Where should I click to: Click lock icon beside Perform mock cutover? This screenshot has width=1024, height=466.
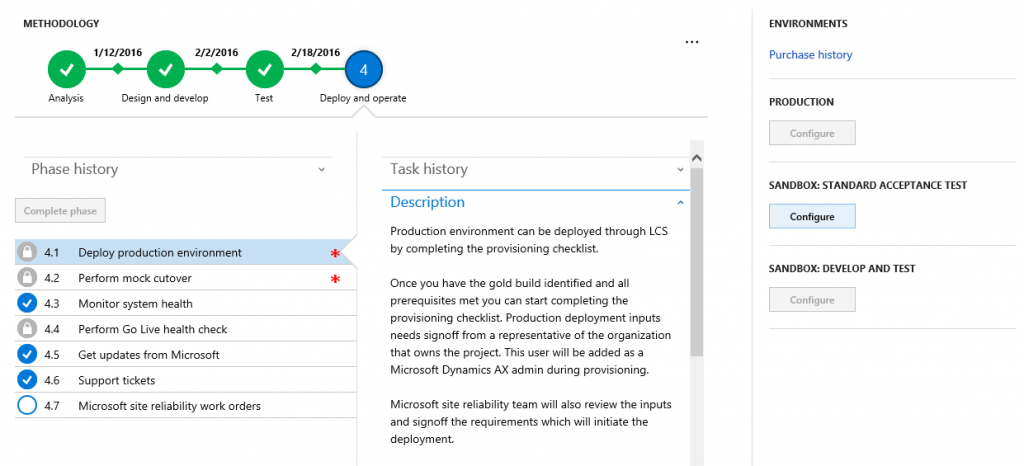tap(28, 278)
